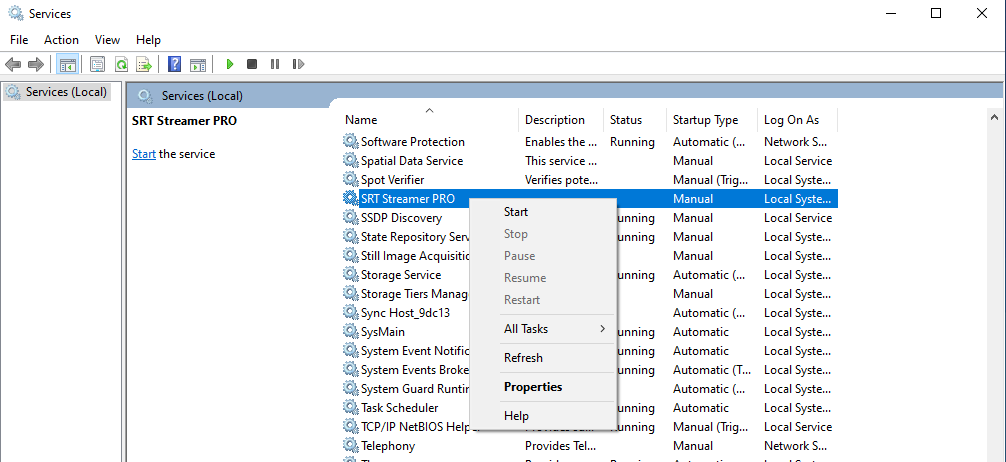Click 'Provides Tel...' description for Telephony

561,445
